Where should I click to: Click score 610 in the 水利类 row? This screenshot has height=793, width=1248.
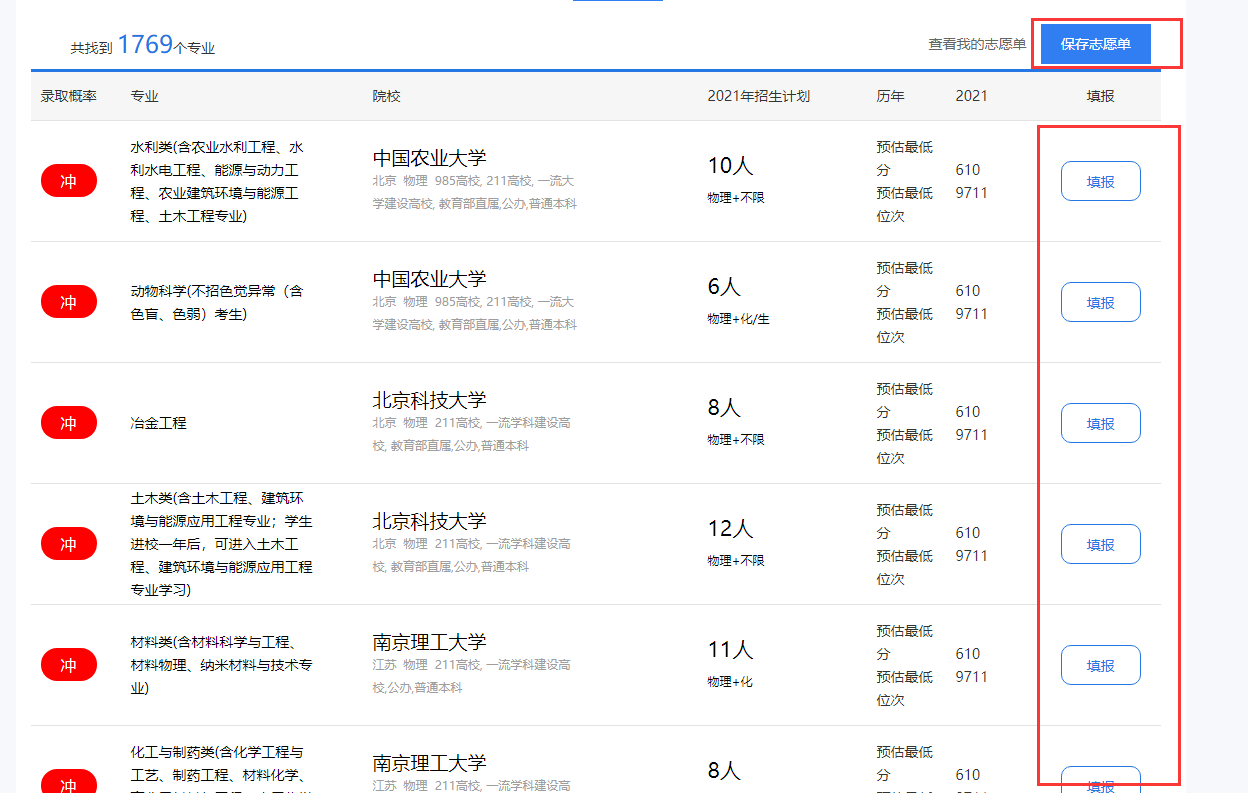point(968,170)
